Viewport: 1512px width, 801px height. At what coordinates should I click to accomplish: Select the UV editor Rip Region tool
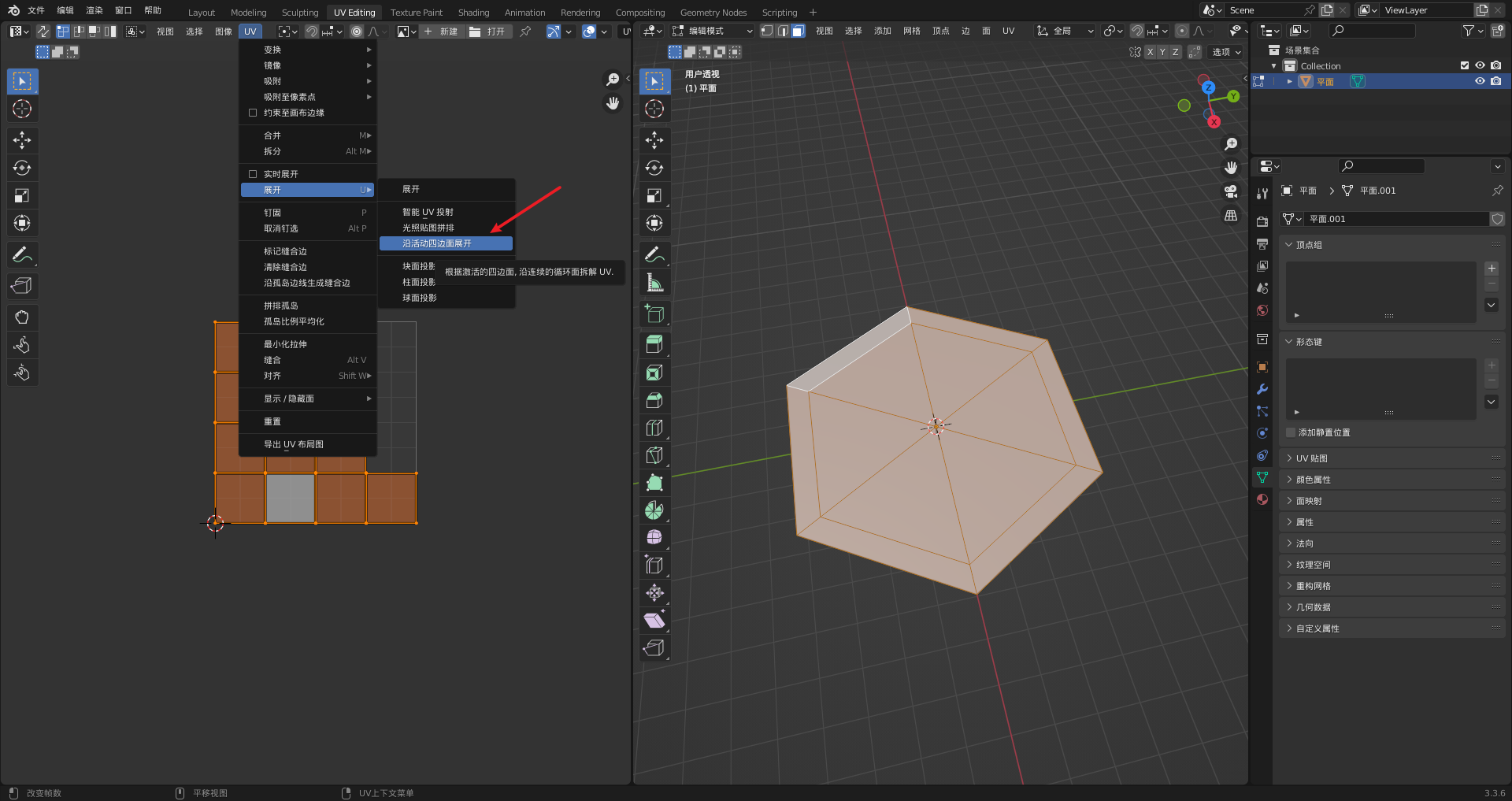pos(22,286)
